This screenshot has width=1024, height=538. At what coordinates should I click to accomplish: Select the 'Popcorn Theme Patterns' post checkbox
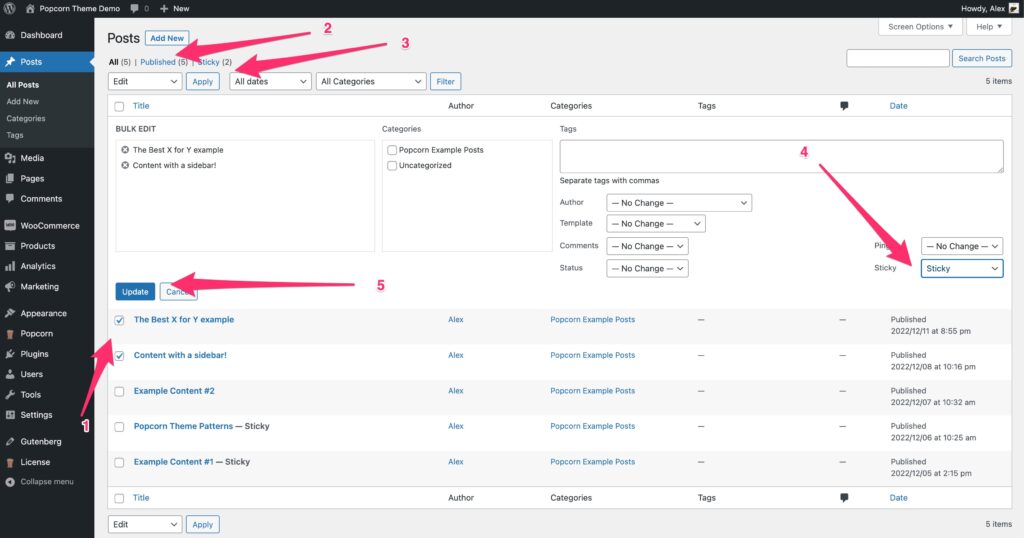pos(119,427)
